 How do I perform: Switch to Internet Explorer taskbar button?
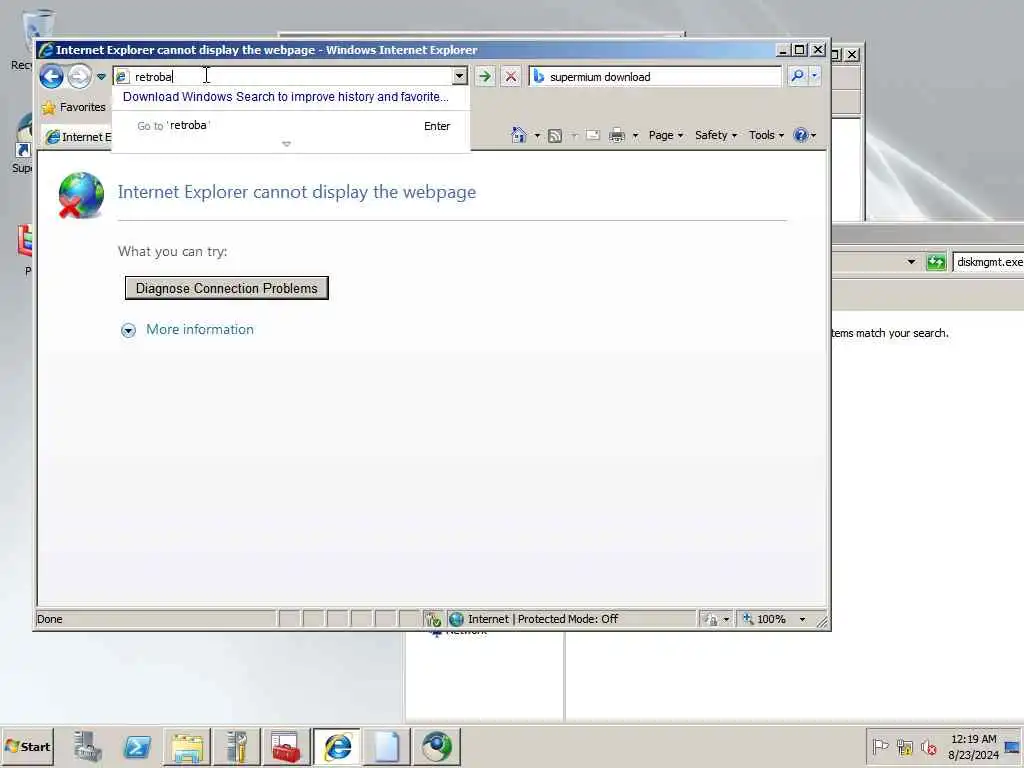336,746
